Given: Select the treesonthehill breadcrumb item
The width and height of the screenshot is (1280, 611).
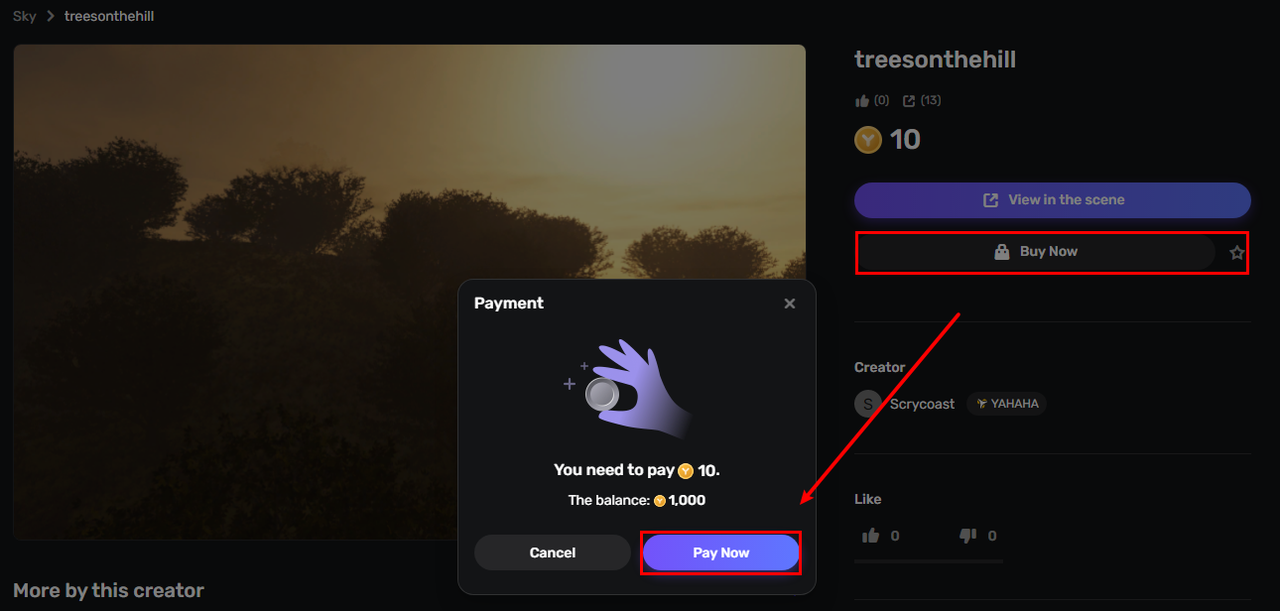Looking at the screenshot, I should click(109, 17).
